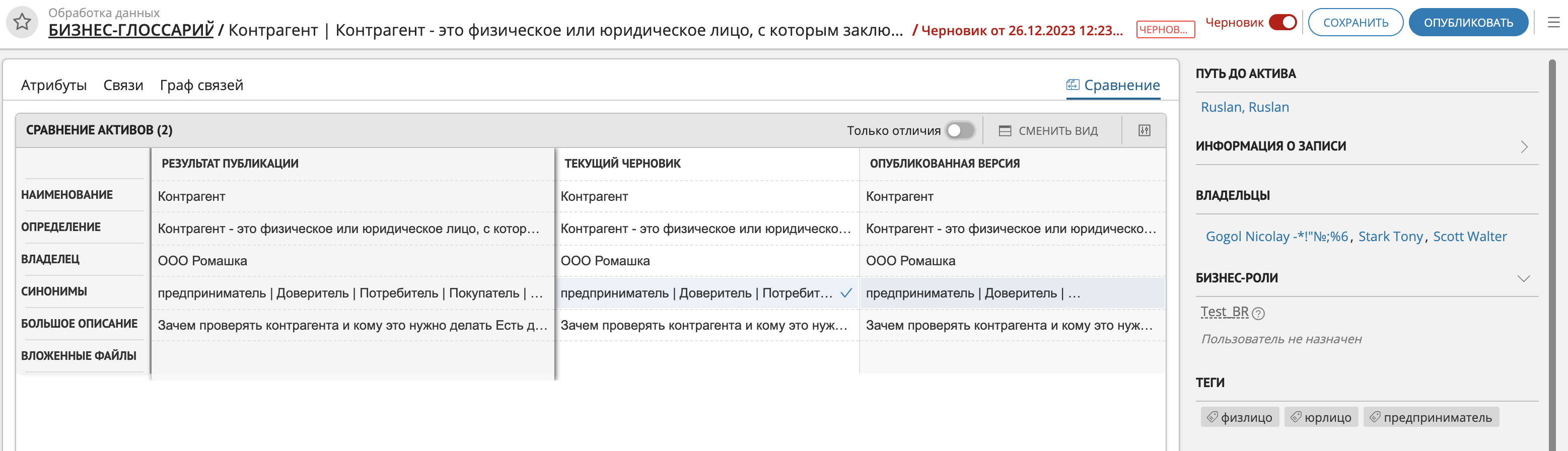This screenshot has height=451, width=1568.
Task: Open owner Scott Walter link
Action: coord(1469,237)
